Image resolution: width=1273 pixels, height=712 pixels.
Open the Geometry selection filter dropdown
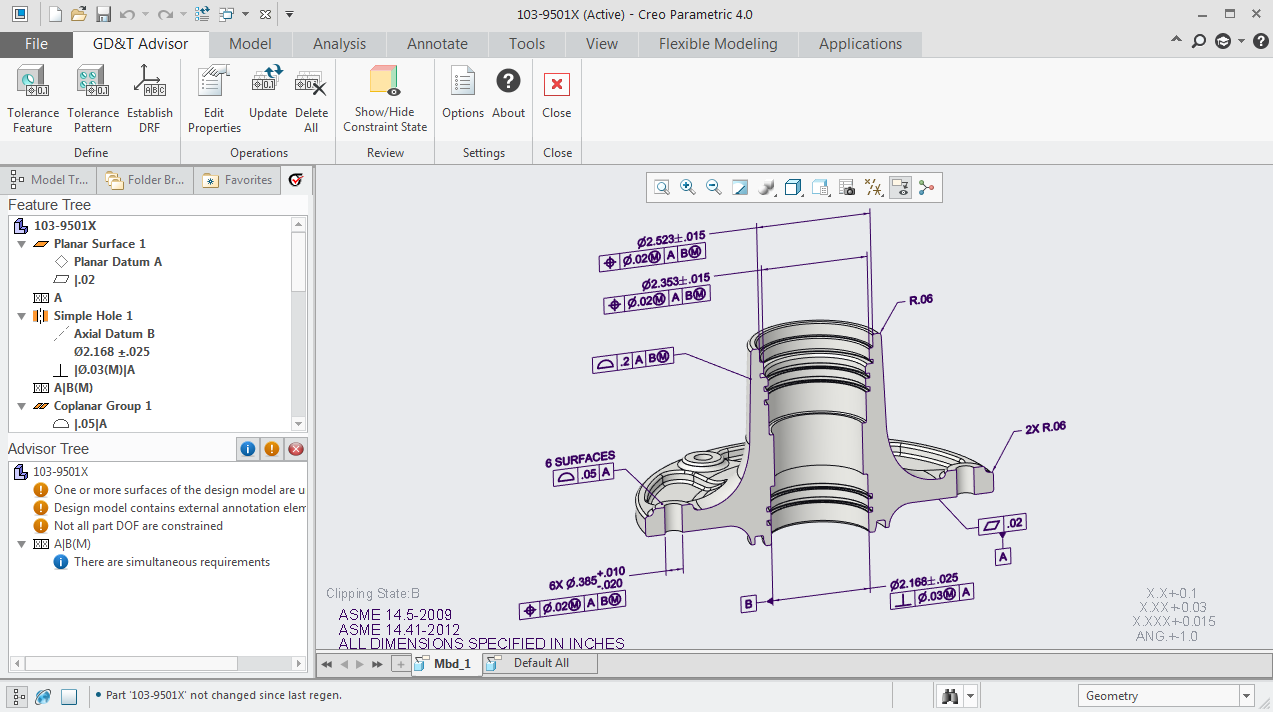1246,695
